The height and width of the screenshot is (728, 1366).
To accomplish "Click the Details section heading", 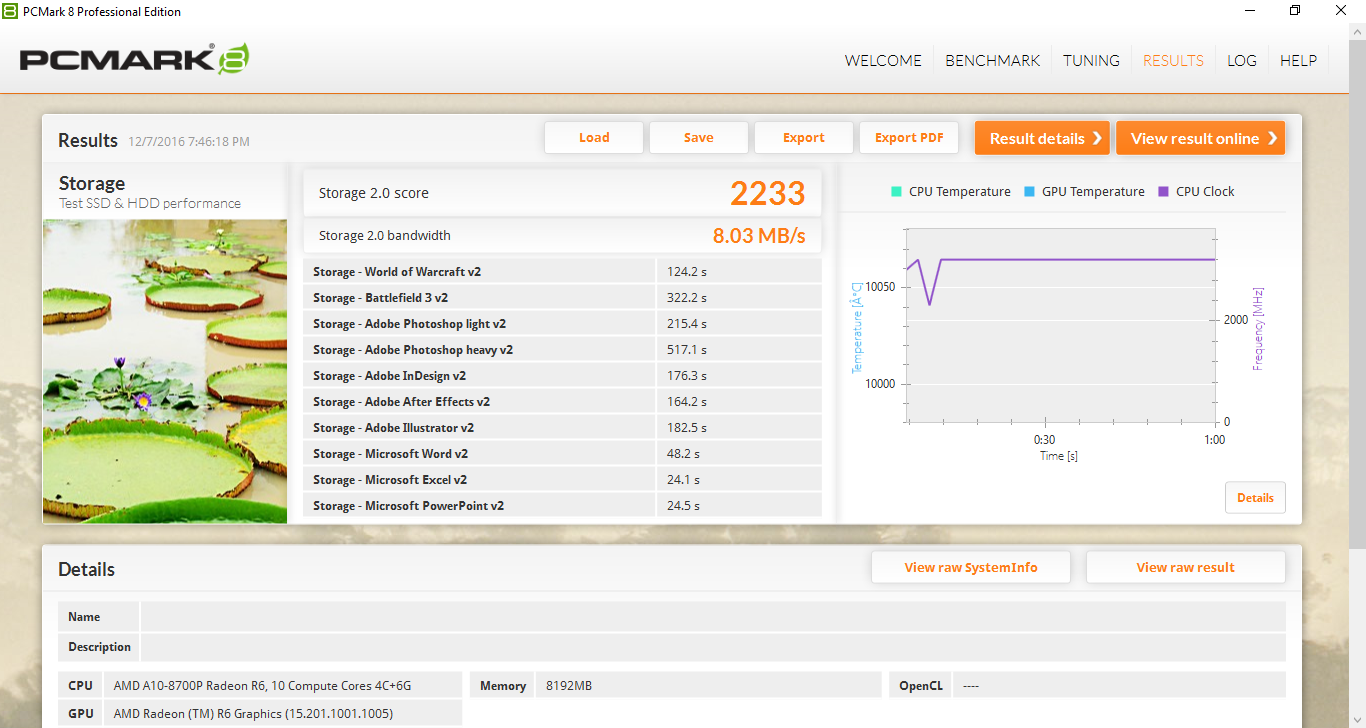I will 86,569.
